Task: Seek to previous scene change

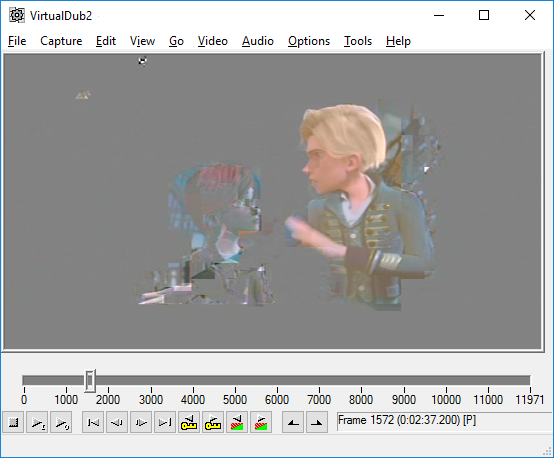Action: pos(237,422)
